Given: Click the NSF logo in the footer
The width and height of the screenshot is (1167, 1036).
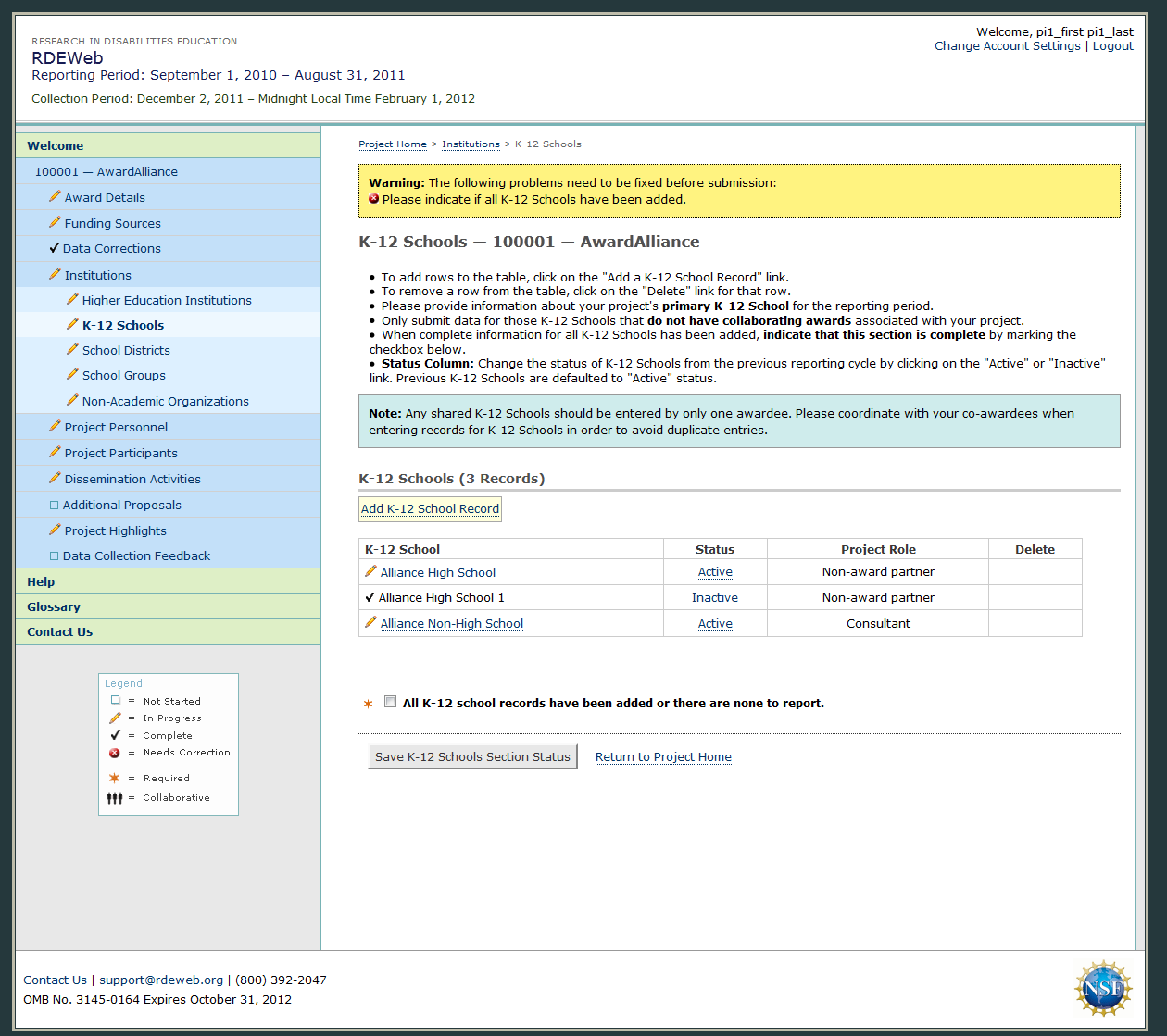Looking at the screenshot, I should pos(1102,989).
